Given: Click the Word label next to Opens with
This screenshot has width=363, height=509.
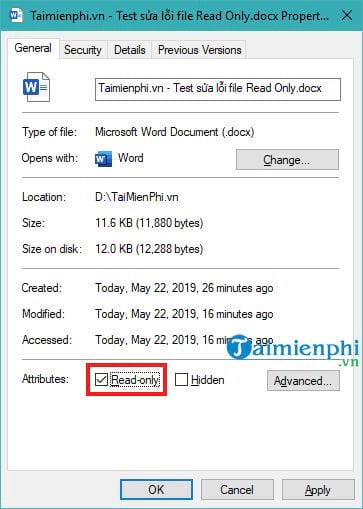Looking at the screenshot, I should (131, 158).
